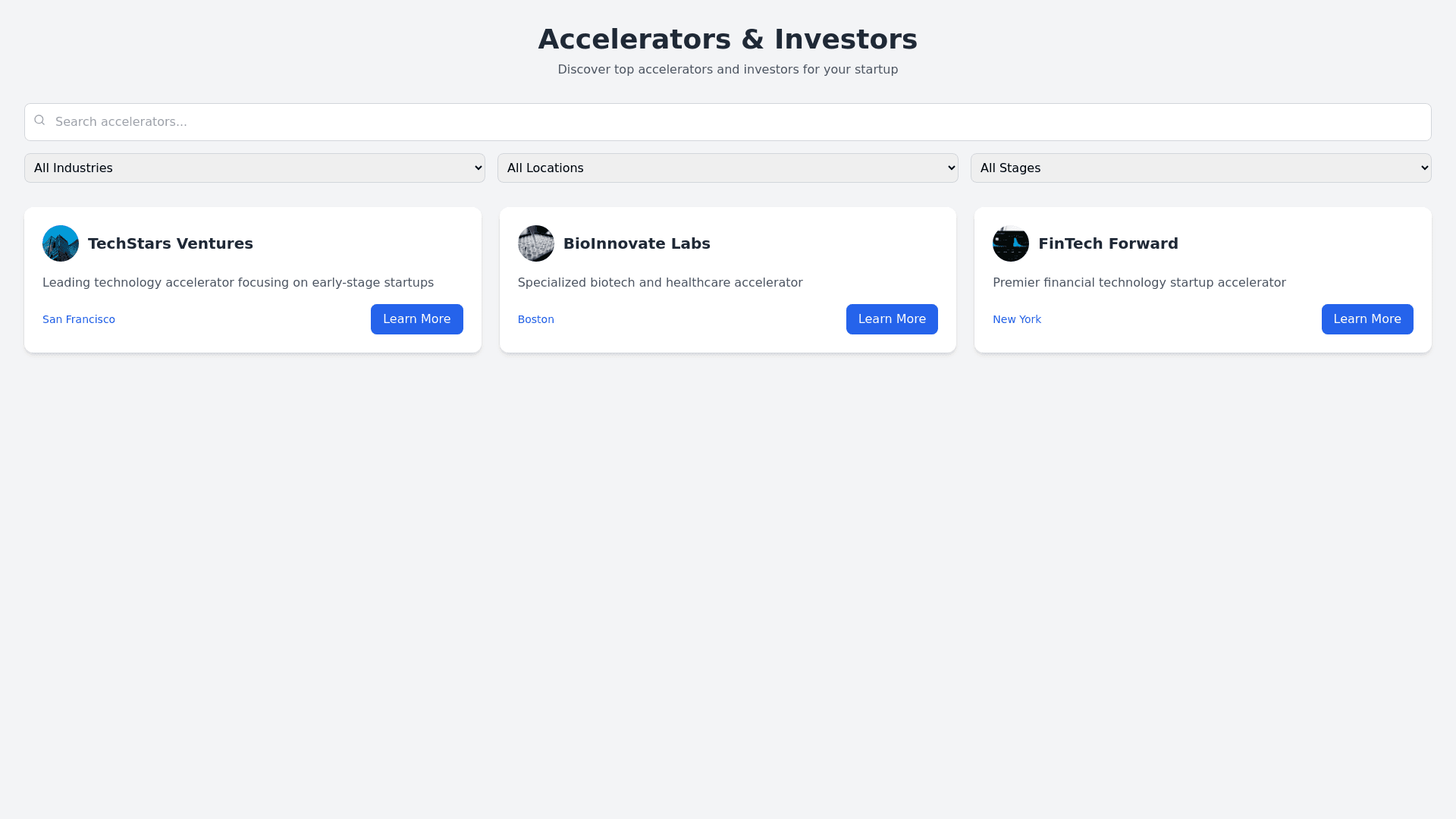Select the TechStars Ventures card title

pos(171,243)
